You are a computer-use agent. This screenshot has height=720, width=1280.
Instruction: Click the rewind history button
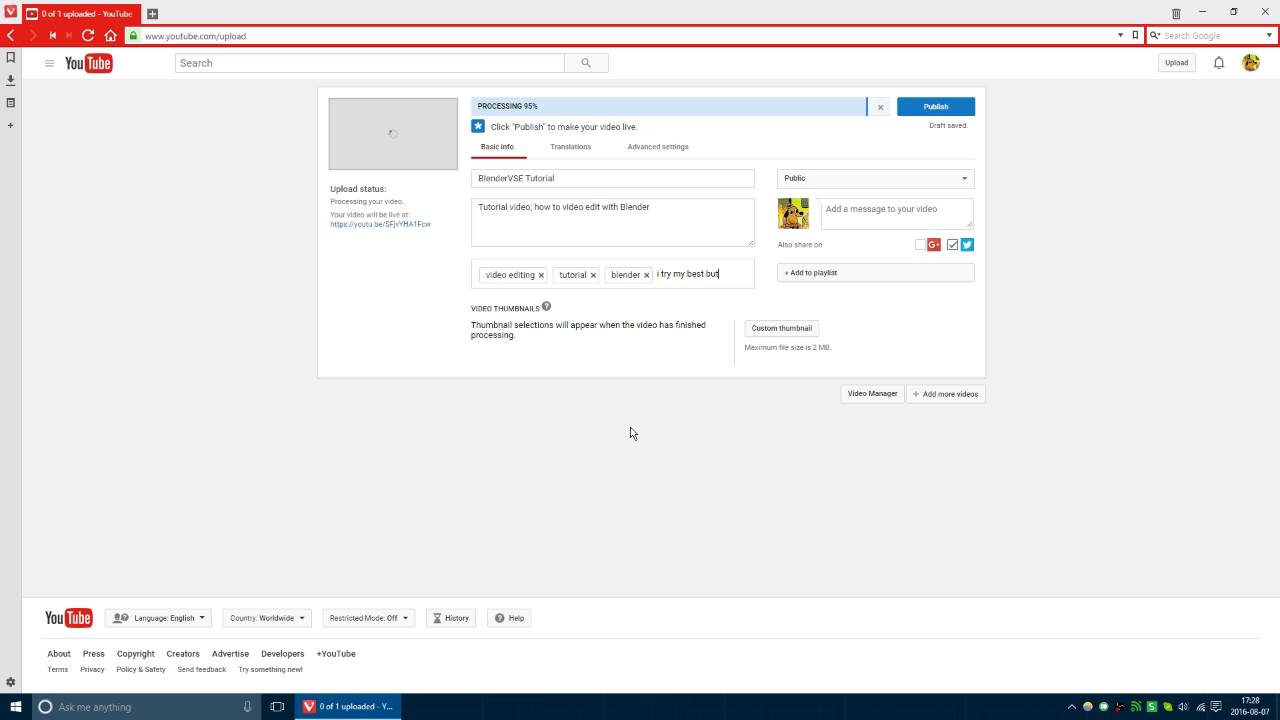[52, 35]
